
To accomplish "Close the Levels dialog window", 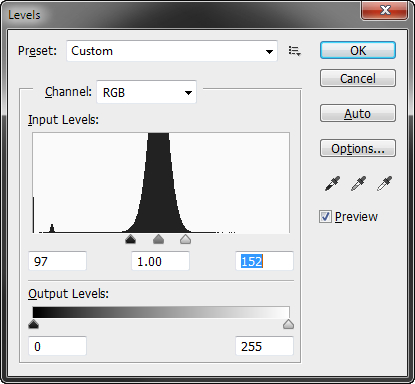I will [385, 10].
